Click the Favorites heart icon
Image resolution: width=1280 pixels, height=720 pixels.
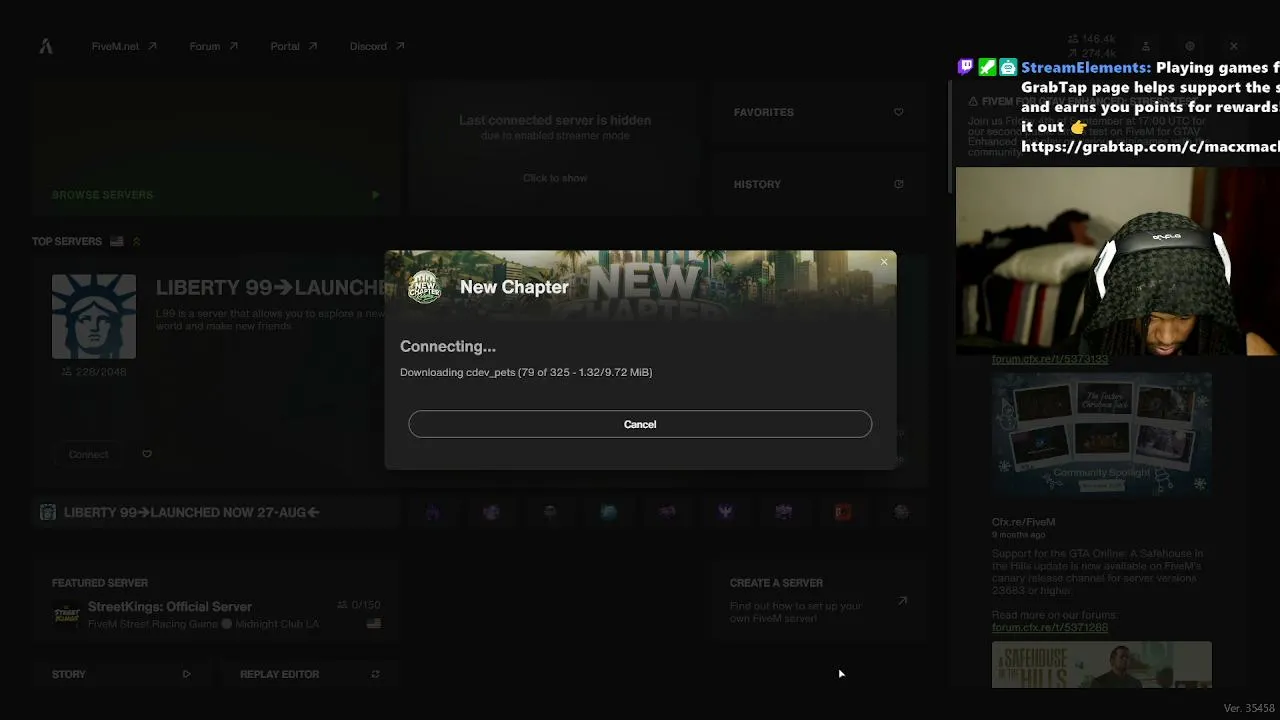[x=898, y=112]
